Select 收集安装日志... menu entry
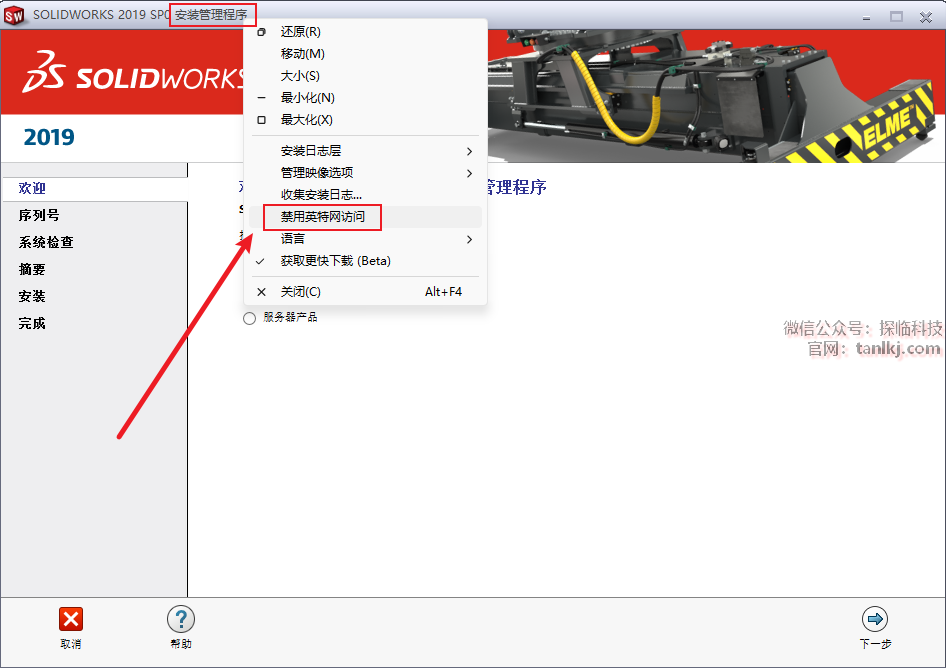 coord(364,194)
